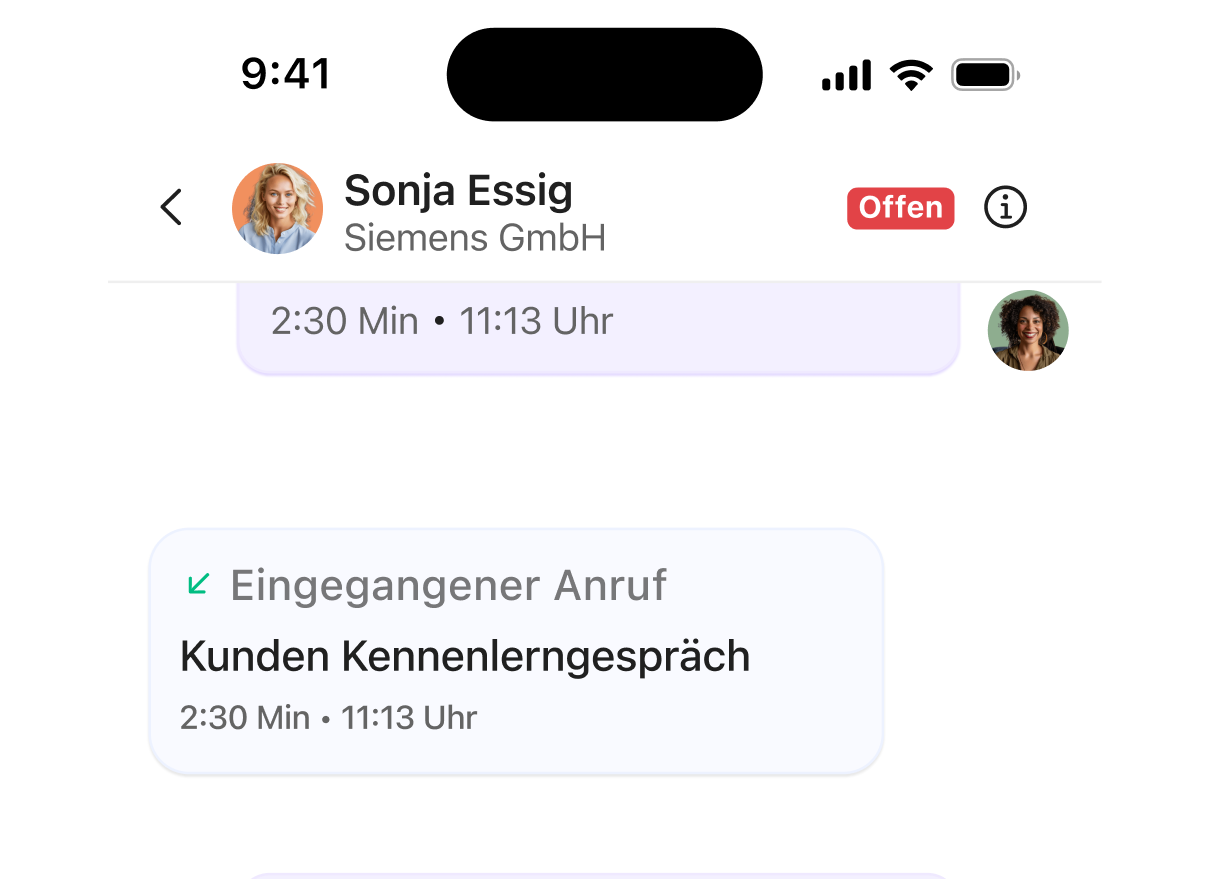This screenshot has height=879, width=1212.
Task: Tap the cellular signal strength icon
Action: point(846,73)
